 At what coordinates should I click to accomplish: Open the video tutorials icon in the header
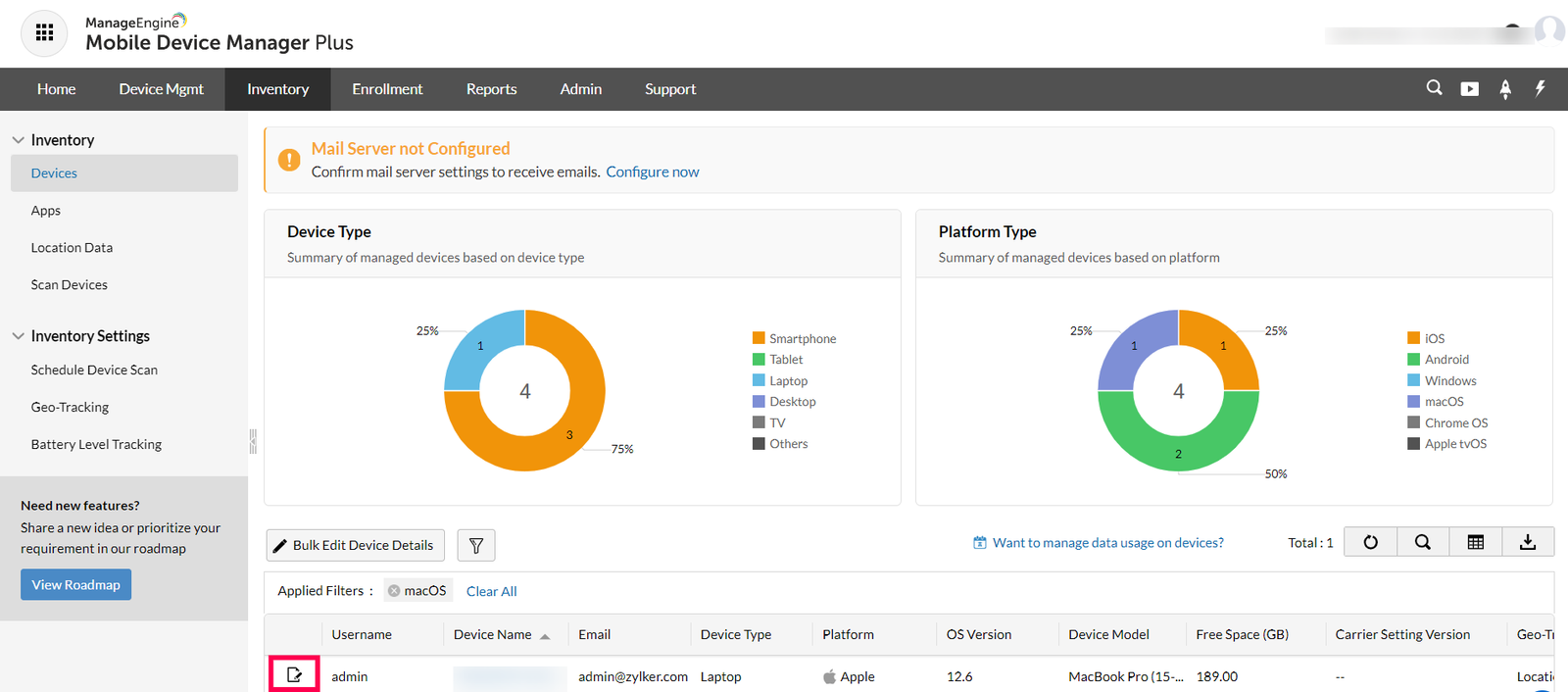coord(1469,89)
